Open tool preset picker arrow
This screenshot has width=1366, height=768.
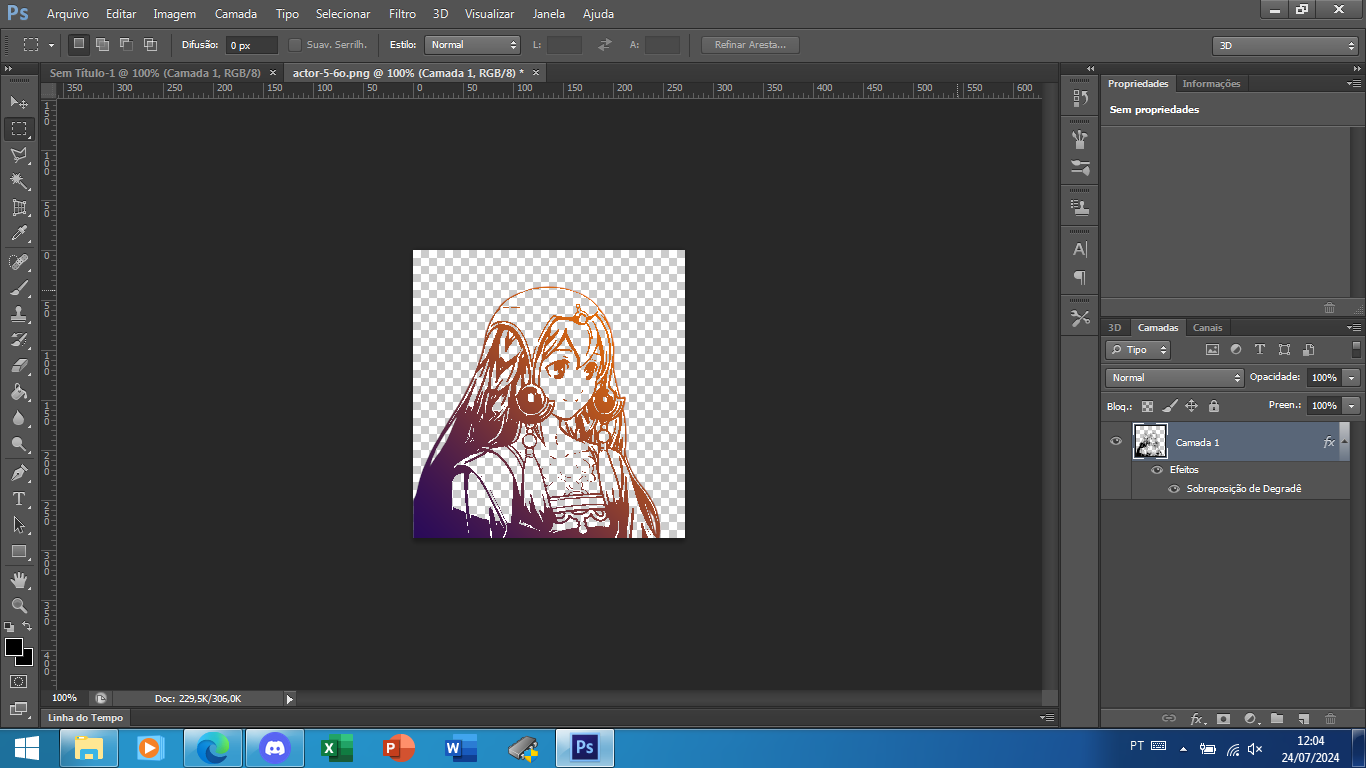[51, 45]
